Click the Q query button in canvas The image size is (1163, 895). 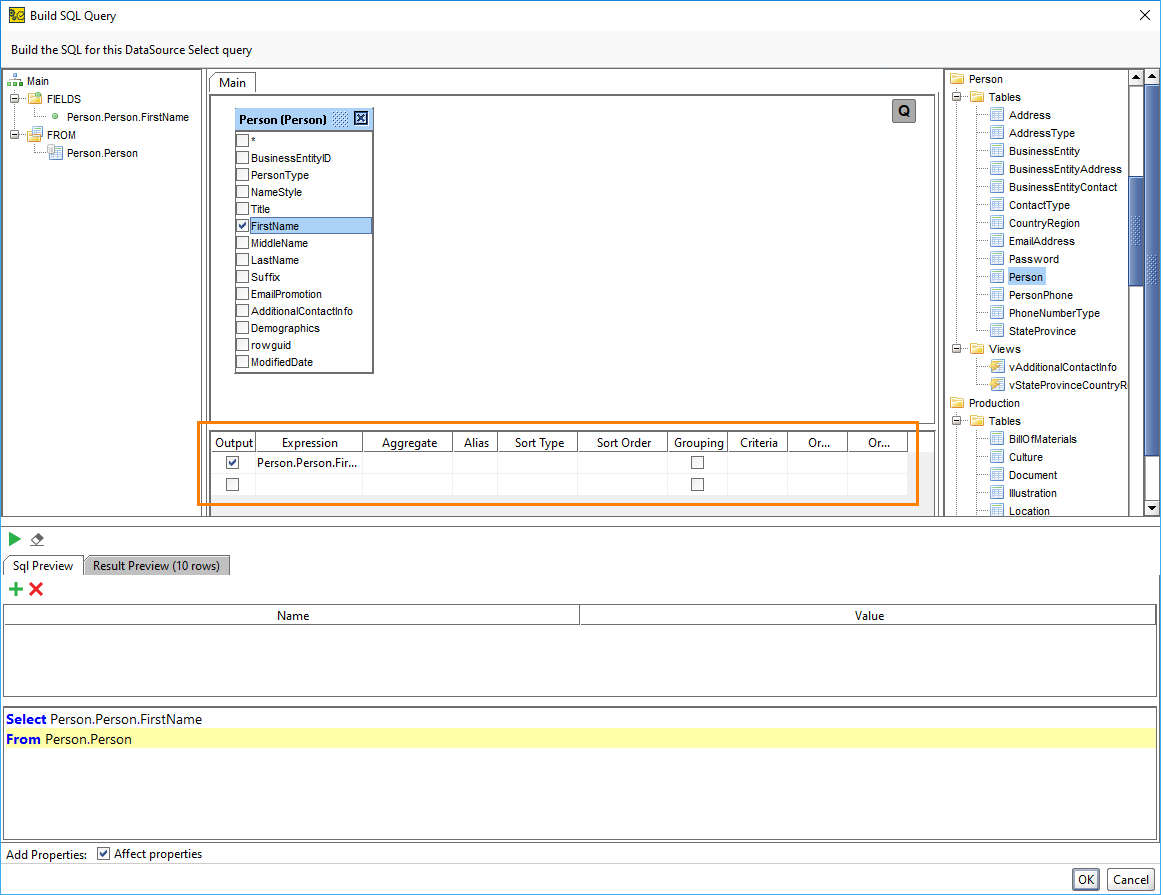(x=903, y=111)
